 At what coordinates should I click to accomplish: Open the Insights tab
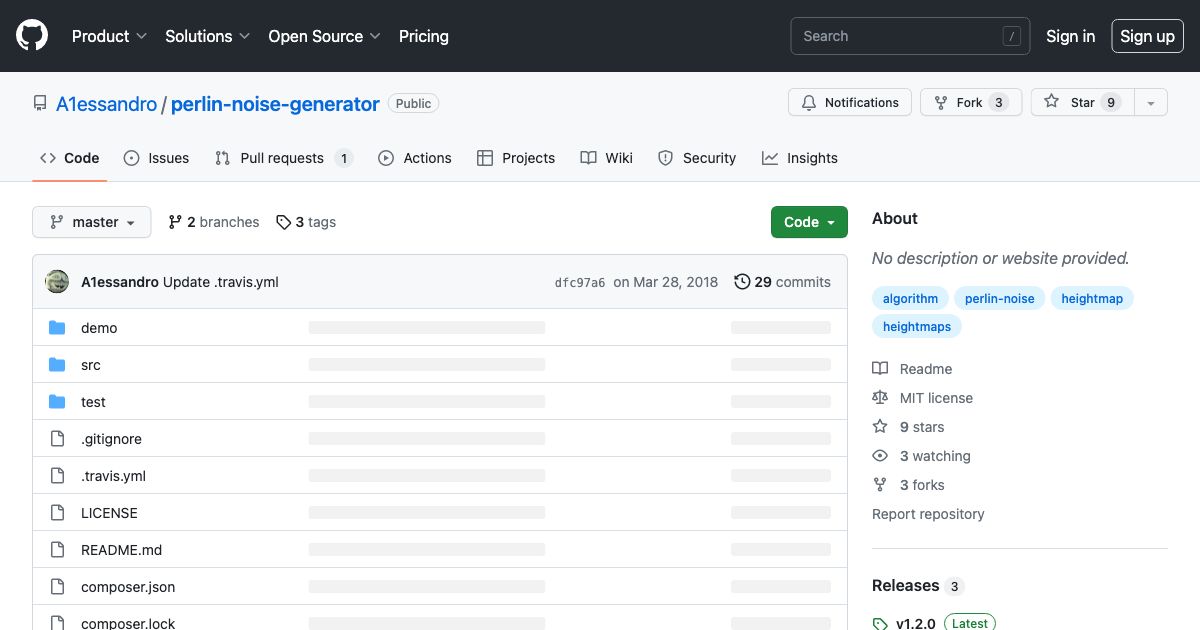tap(813, 158)
